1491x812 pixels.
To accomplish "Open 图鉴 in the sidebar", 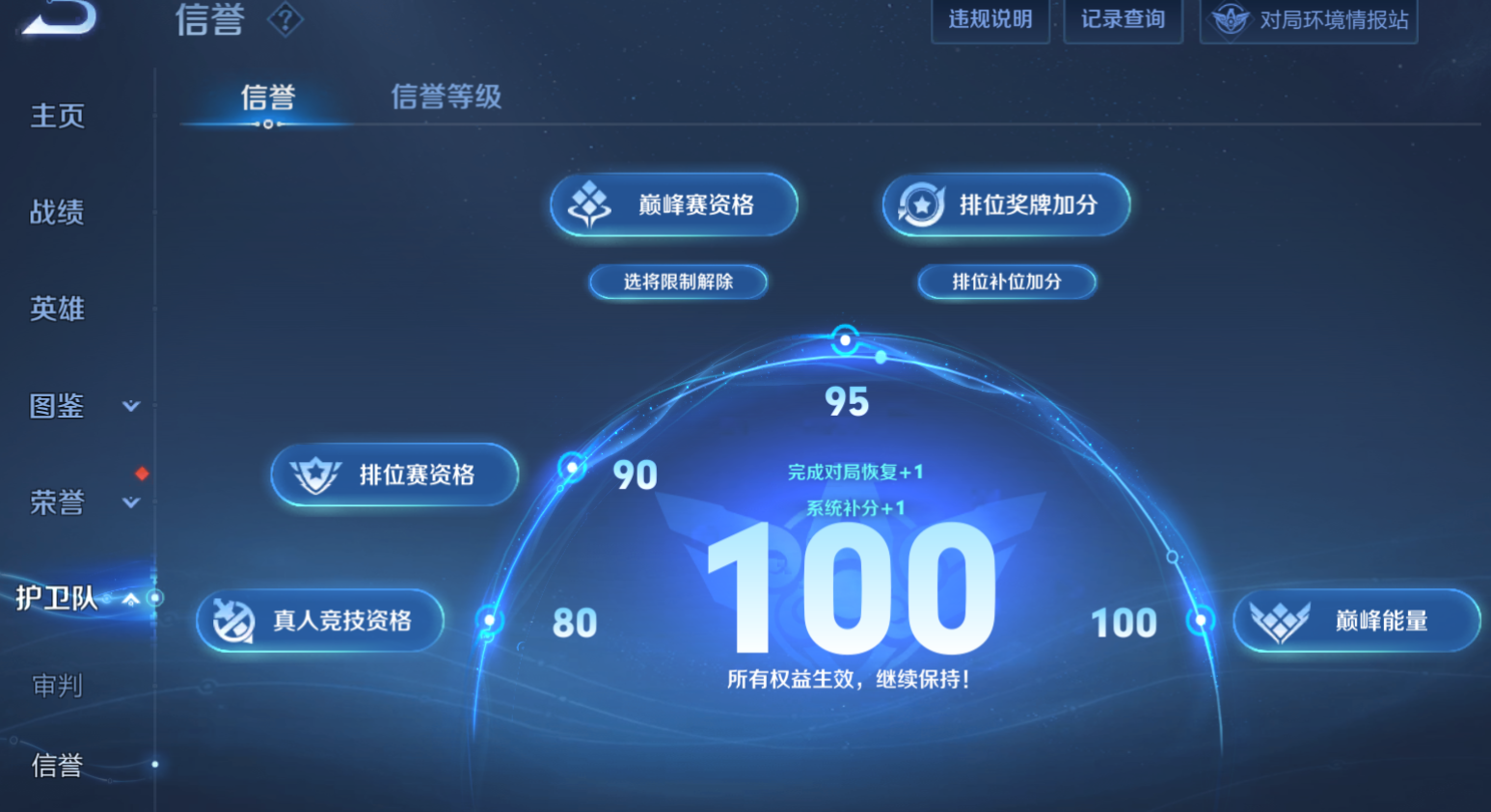I will [57, 406].
